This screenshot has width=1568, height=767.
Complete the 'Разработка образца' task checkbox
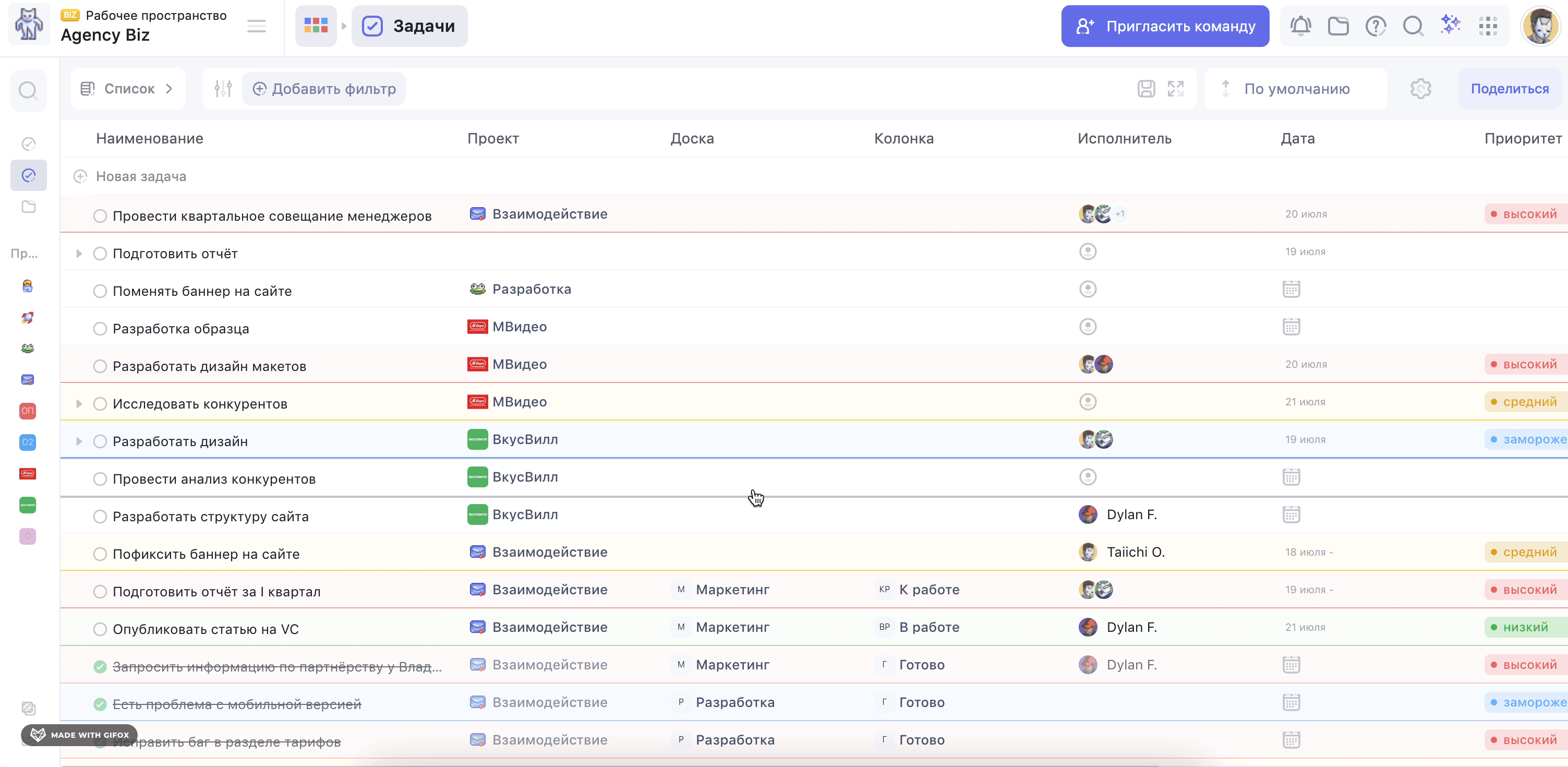tap(100, 329)
